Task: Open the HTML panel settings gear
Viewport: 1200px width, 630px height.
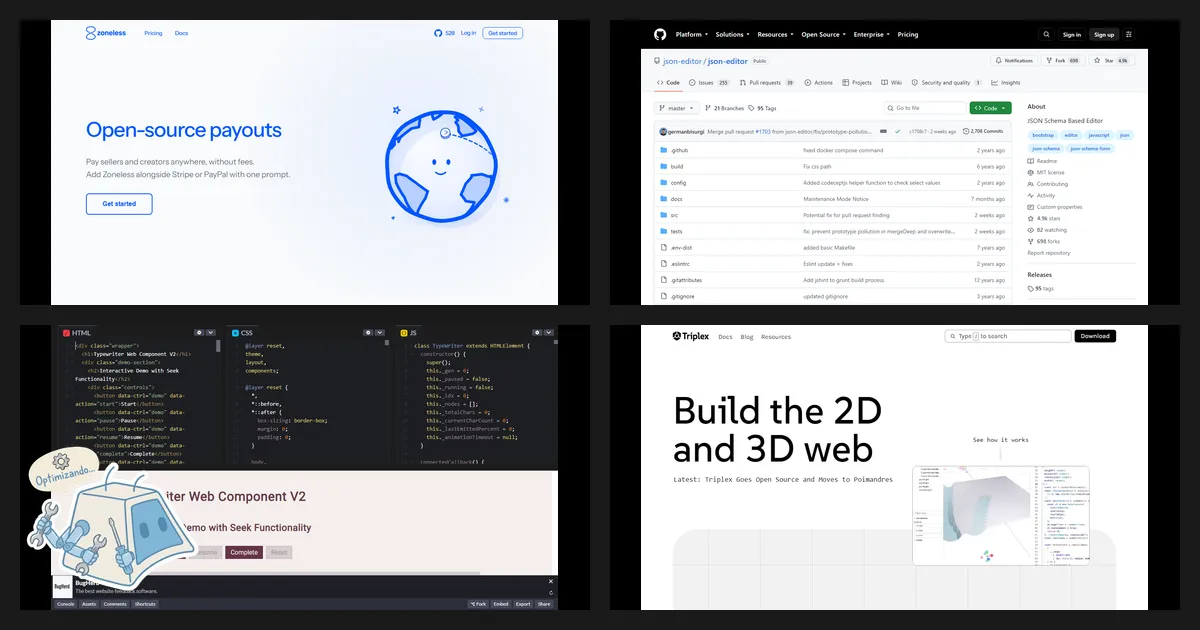Action: [200, 332]
